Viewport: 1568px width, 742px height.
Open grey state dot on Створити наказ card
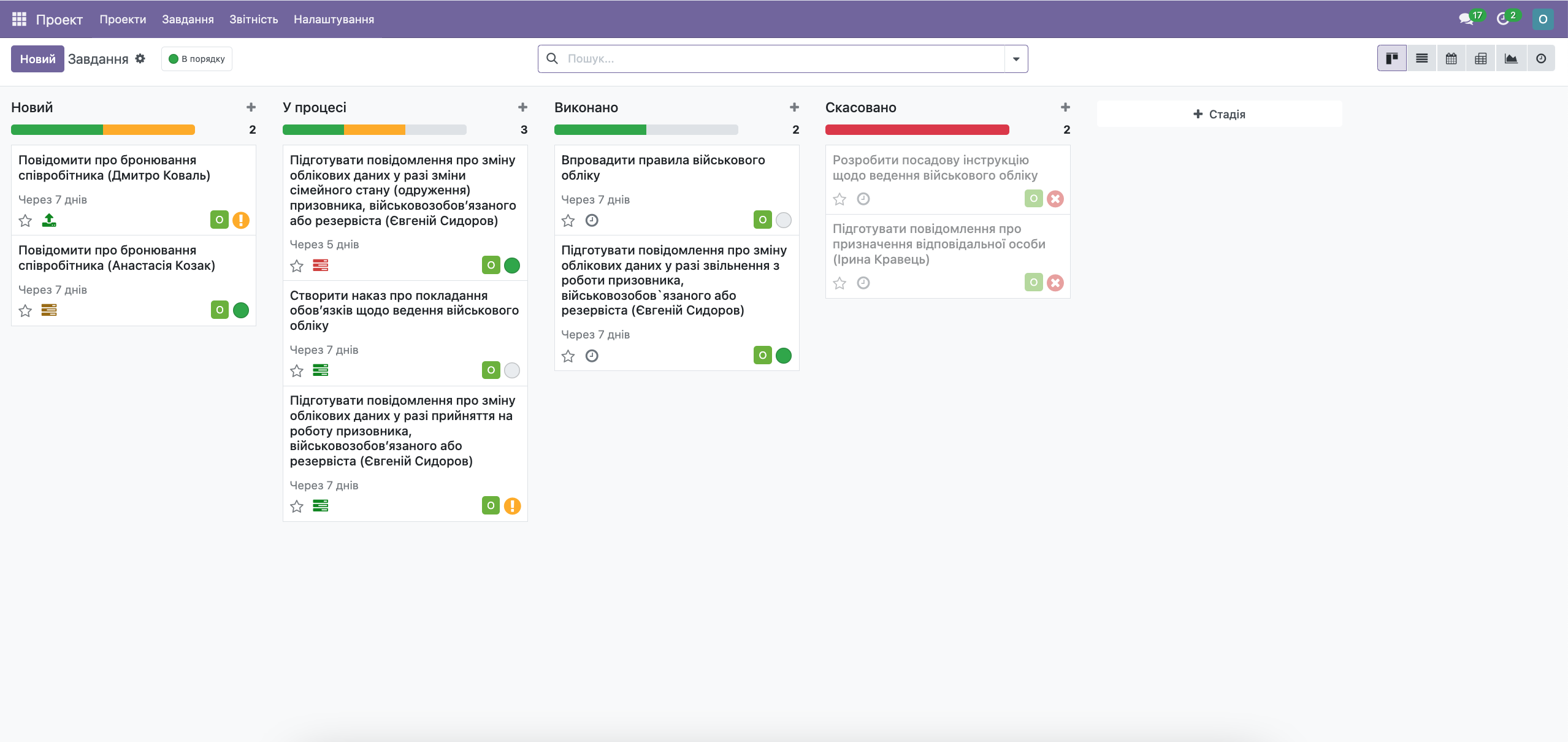click(x=512, y=370)
